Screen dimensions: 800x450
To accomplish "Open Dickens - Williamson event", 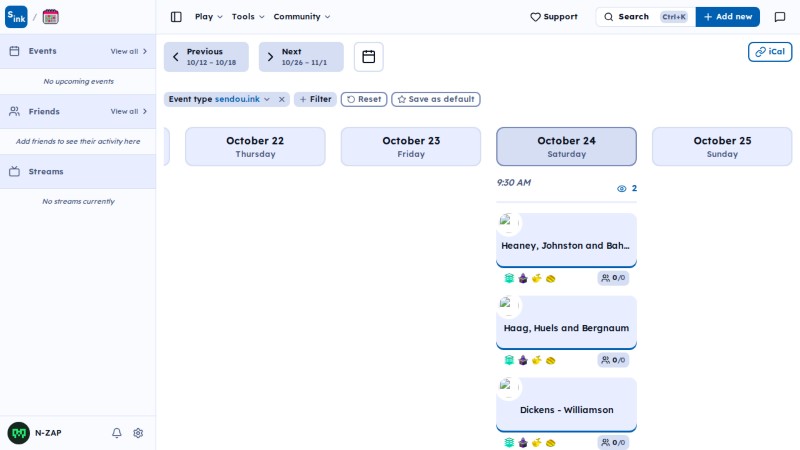I will [x=566, y=405].
